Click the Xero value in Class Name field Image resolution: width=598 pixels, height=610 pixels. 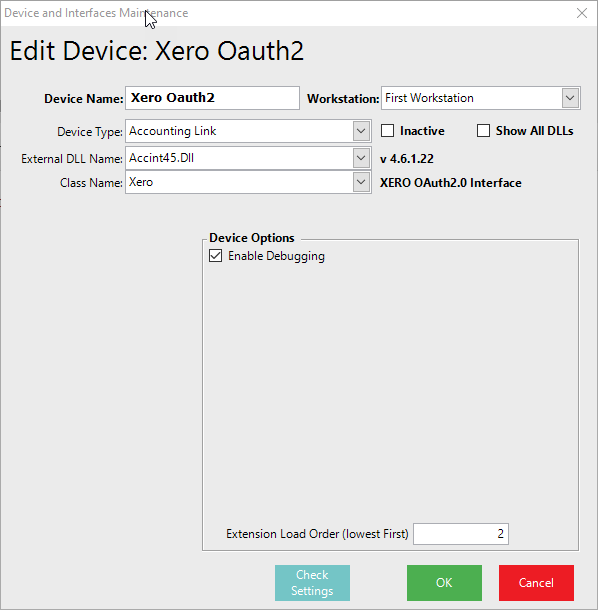141,182
